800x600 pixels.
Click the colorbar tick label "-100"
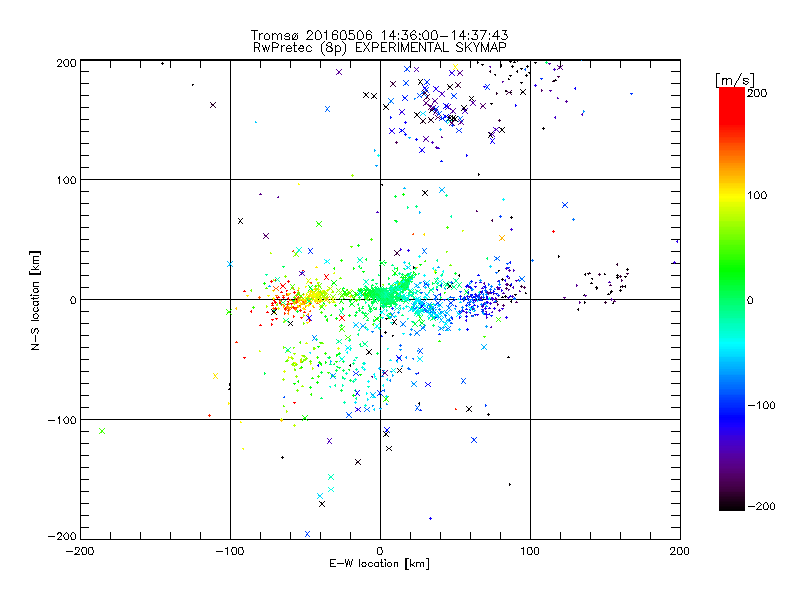[761, 405]
